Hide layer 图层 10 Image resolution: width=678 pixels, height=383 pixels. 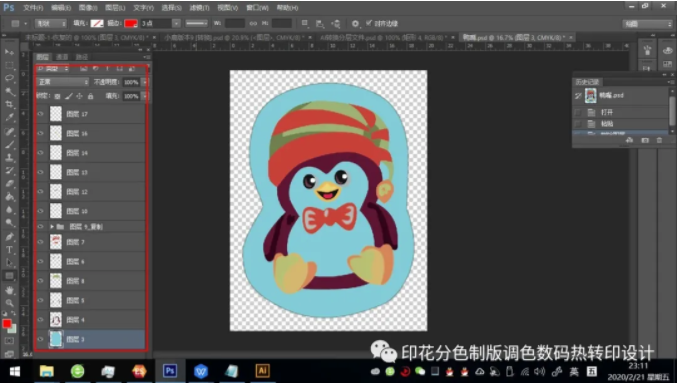click(41, 211)
